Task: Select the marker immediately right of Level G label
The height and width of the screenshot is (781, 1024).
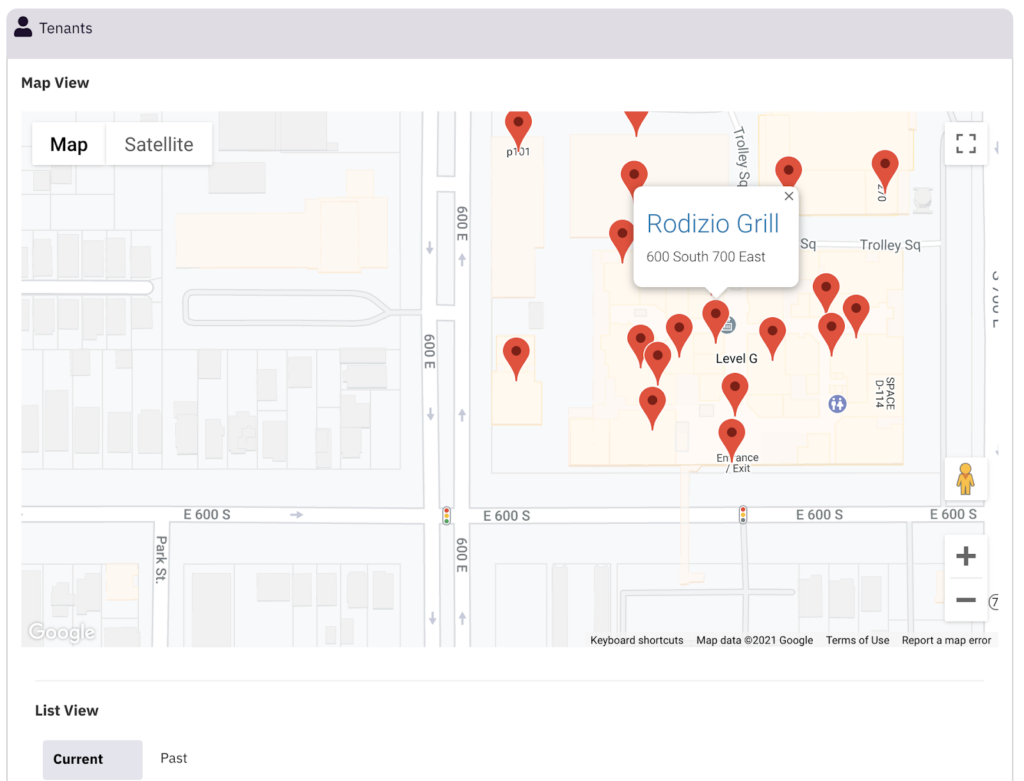Action: coord(773,338)
